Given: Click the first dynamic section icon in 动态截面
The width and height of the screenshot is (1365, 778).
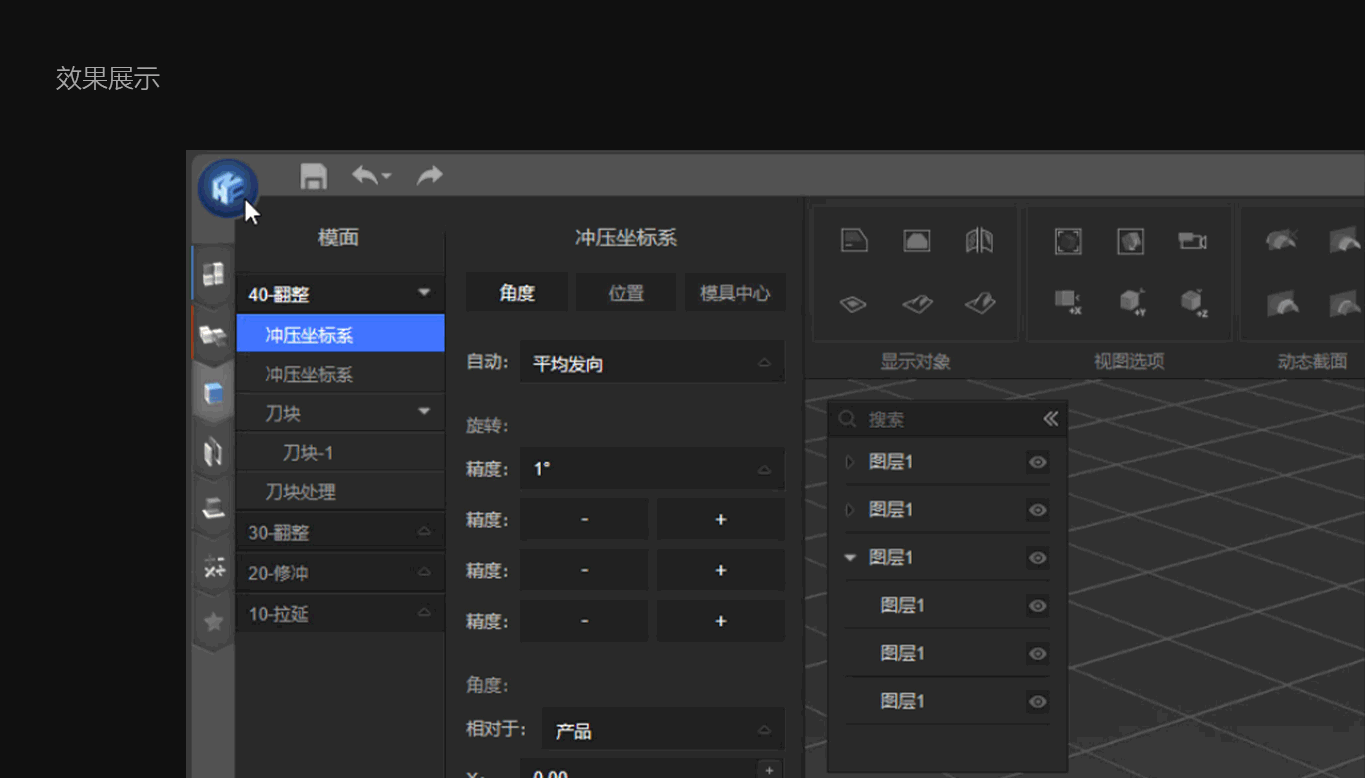Looking at the screenshot, I should 1283,240.
